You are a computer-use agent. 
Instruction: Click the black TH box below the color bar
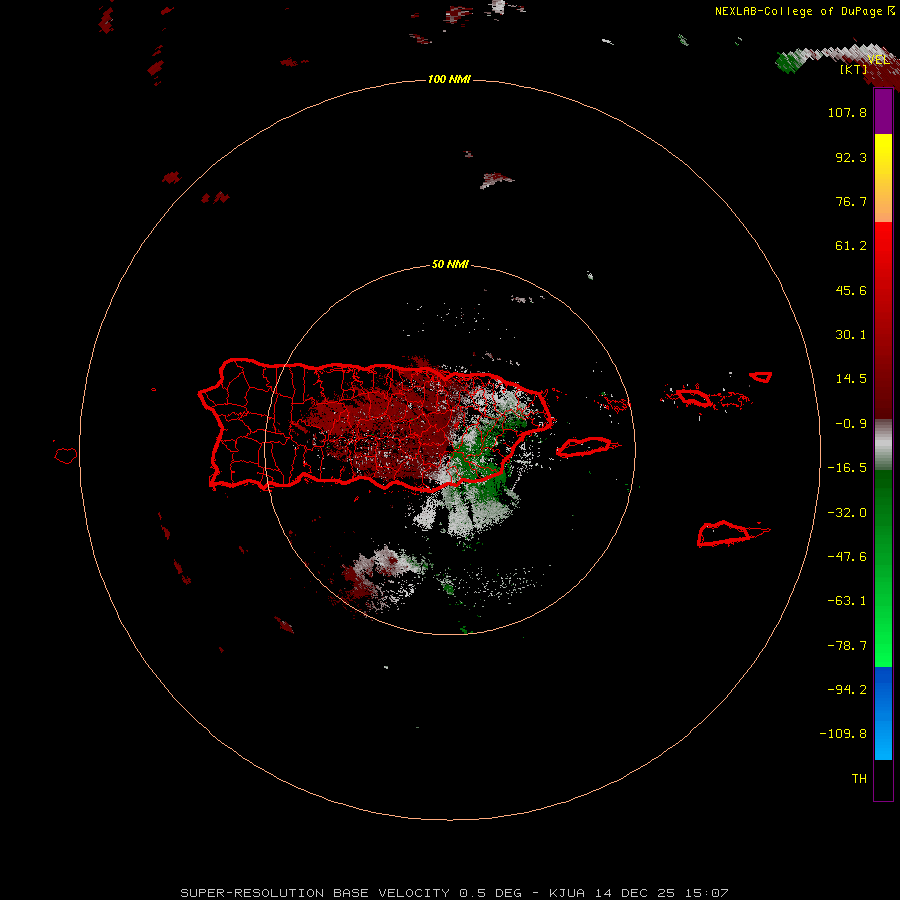point(883,780)
